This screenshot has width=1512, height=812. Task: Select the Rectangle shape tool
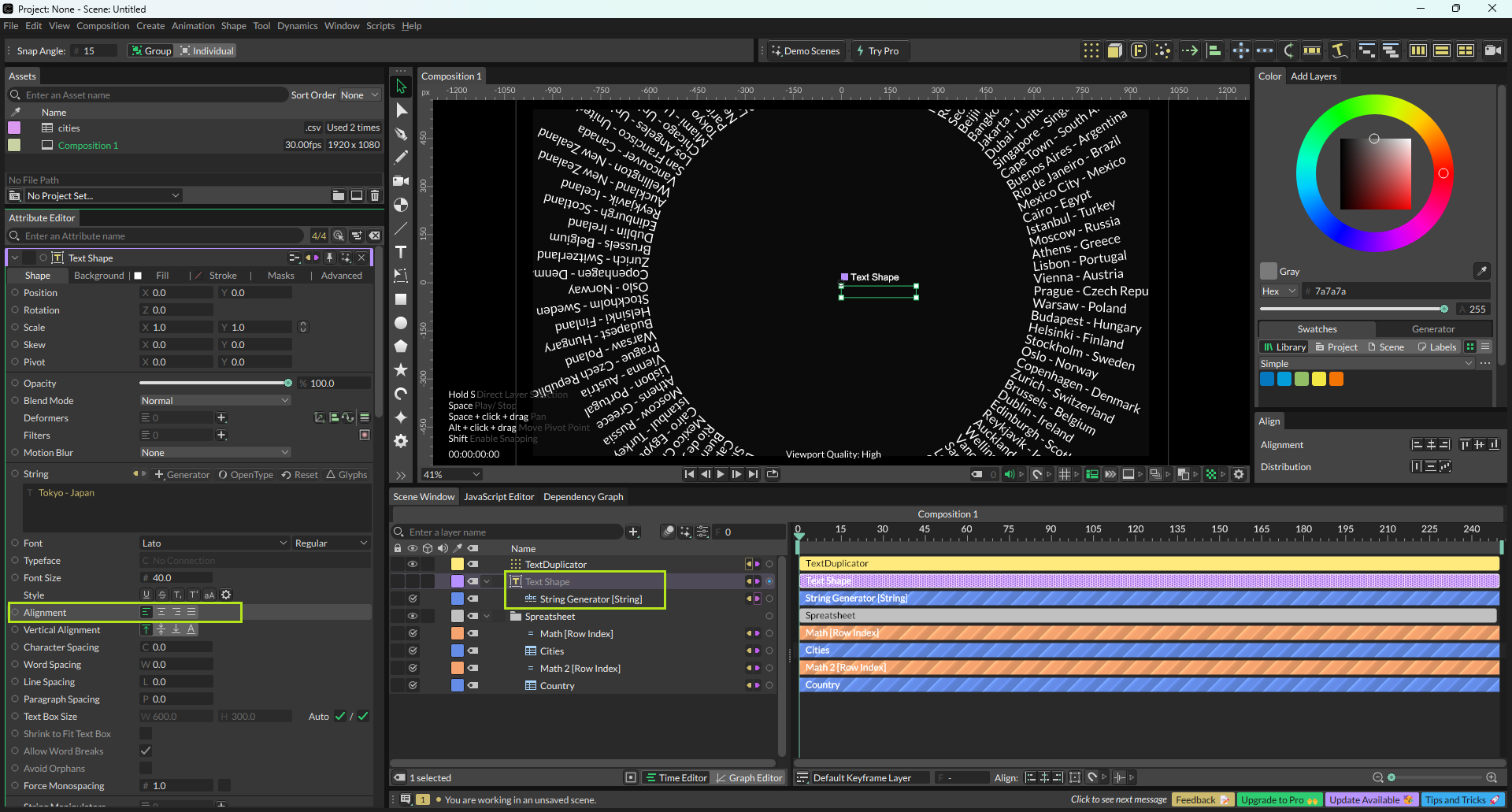point(401,299)
